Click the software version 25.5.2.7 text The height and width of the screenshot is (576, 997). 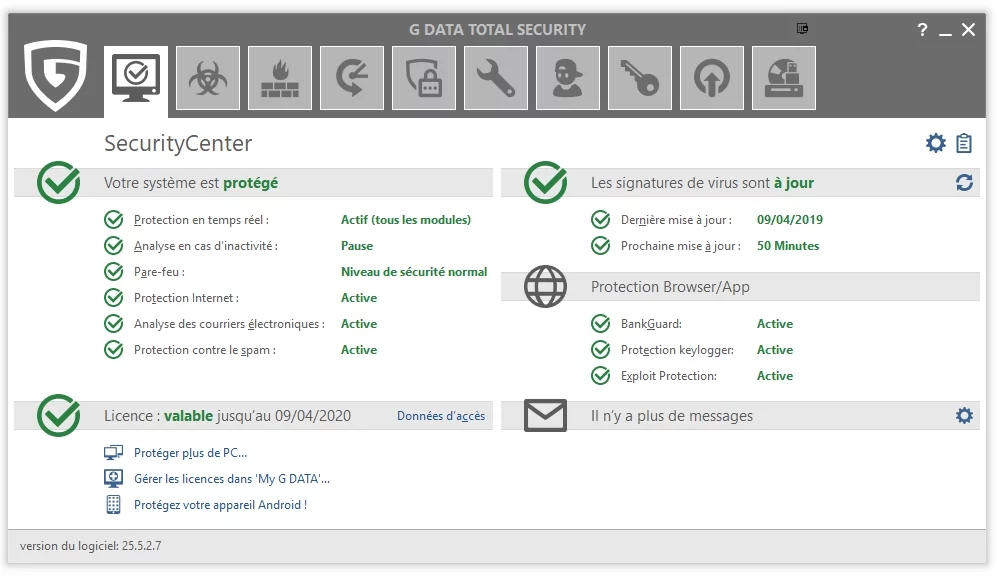[90, 545]
